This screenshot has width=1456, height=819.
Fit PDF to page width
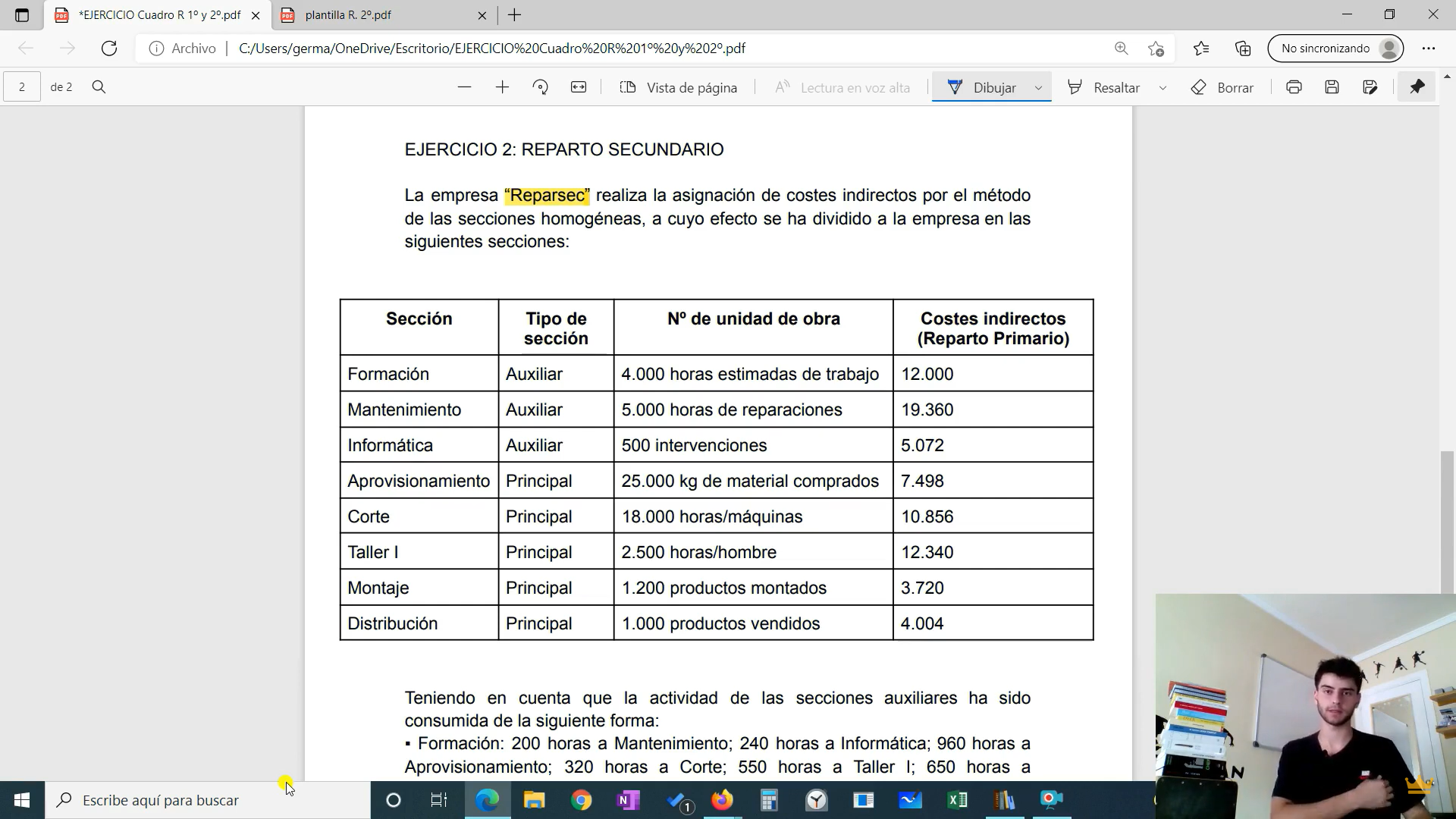579,87
